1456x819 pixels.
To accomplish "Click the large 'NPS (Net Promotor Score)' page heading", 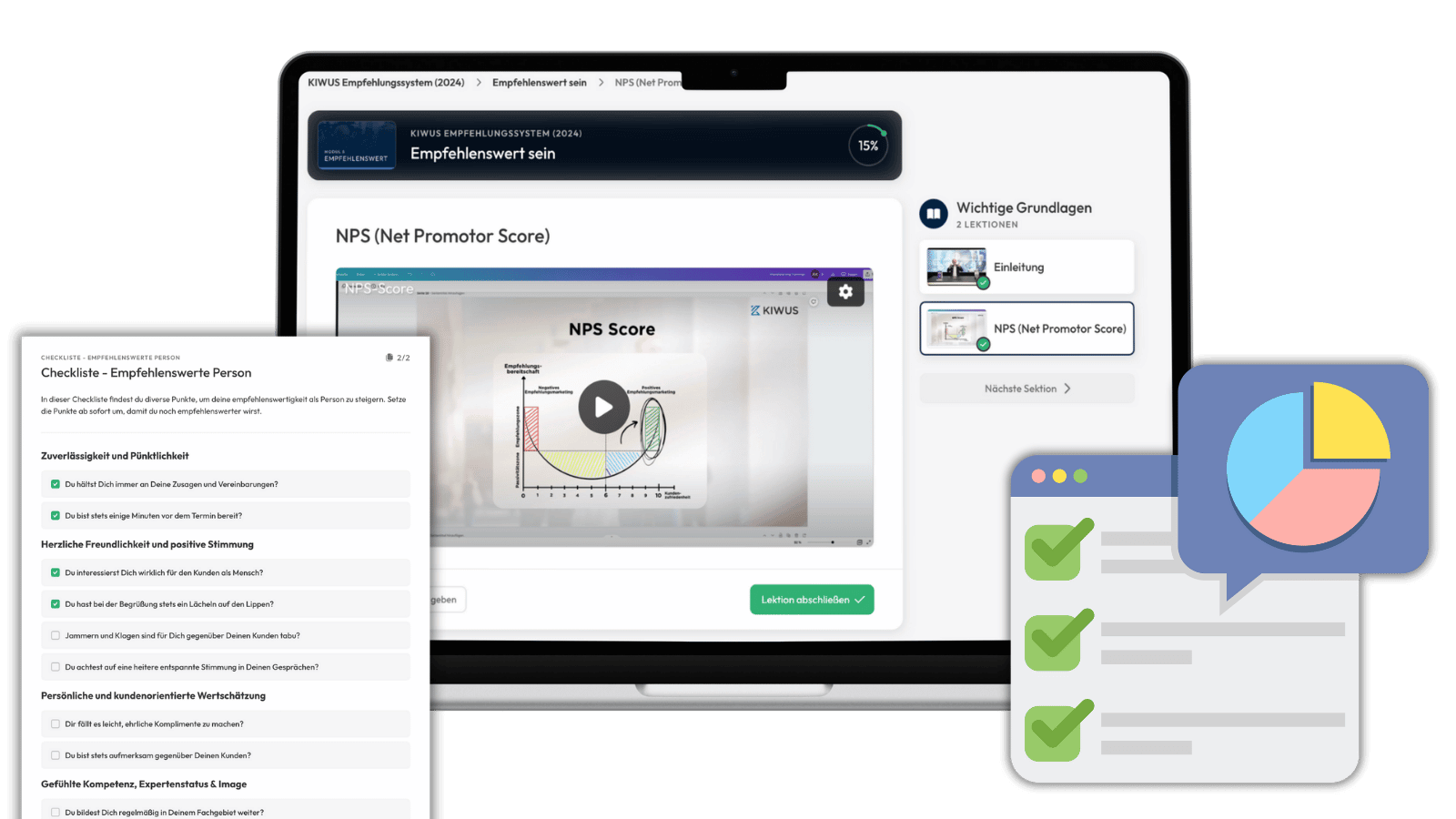I will (x=442, y=236).
